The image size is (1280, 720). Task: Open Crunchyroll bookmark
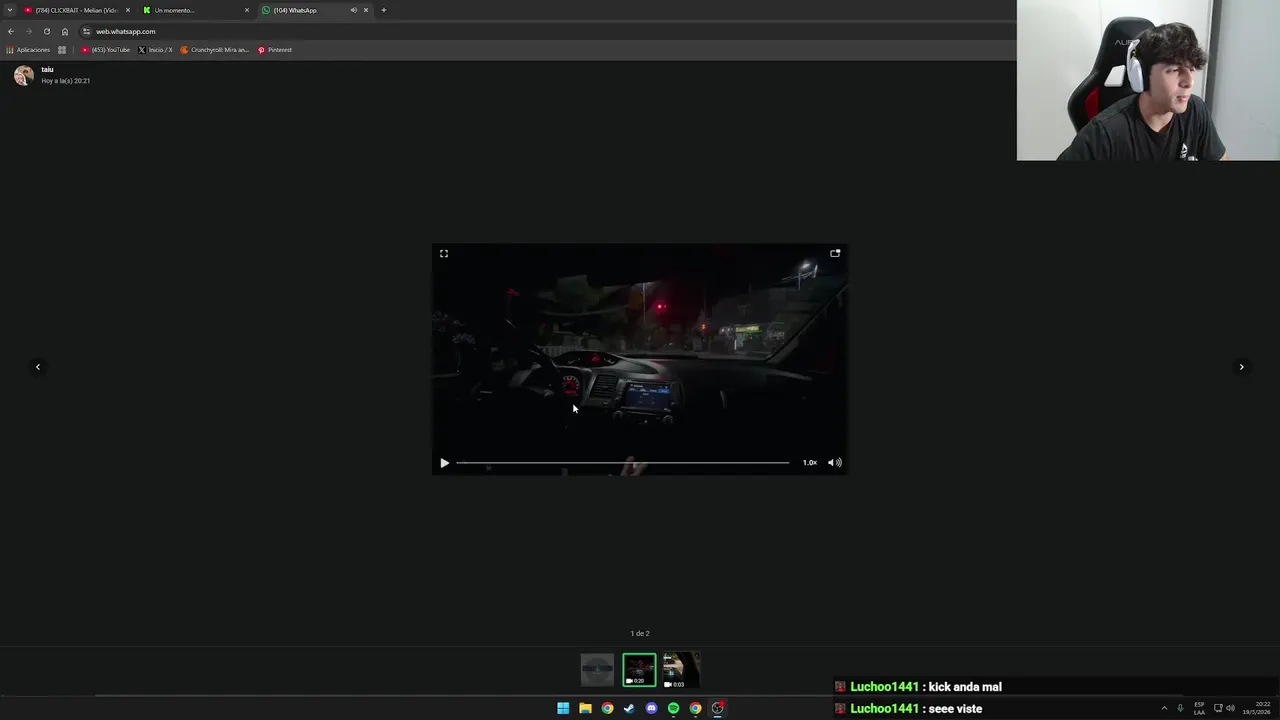215,50
